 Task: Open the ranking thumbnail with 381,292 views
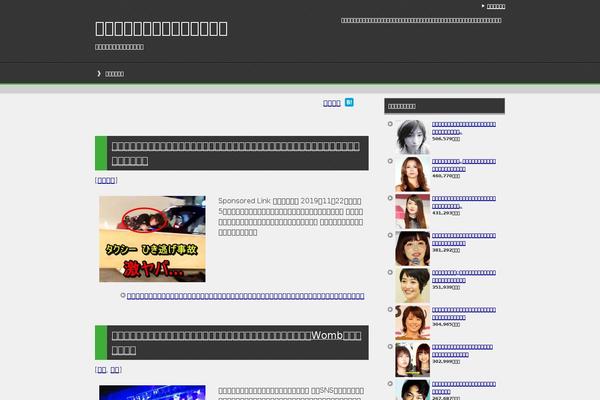pos(412,248)
